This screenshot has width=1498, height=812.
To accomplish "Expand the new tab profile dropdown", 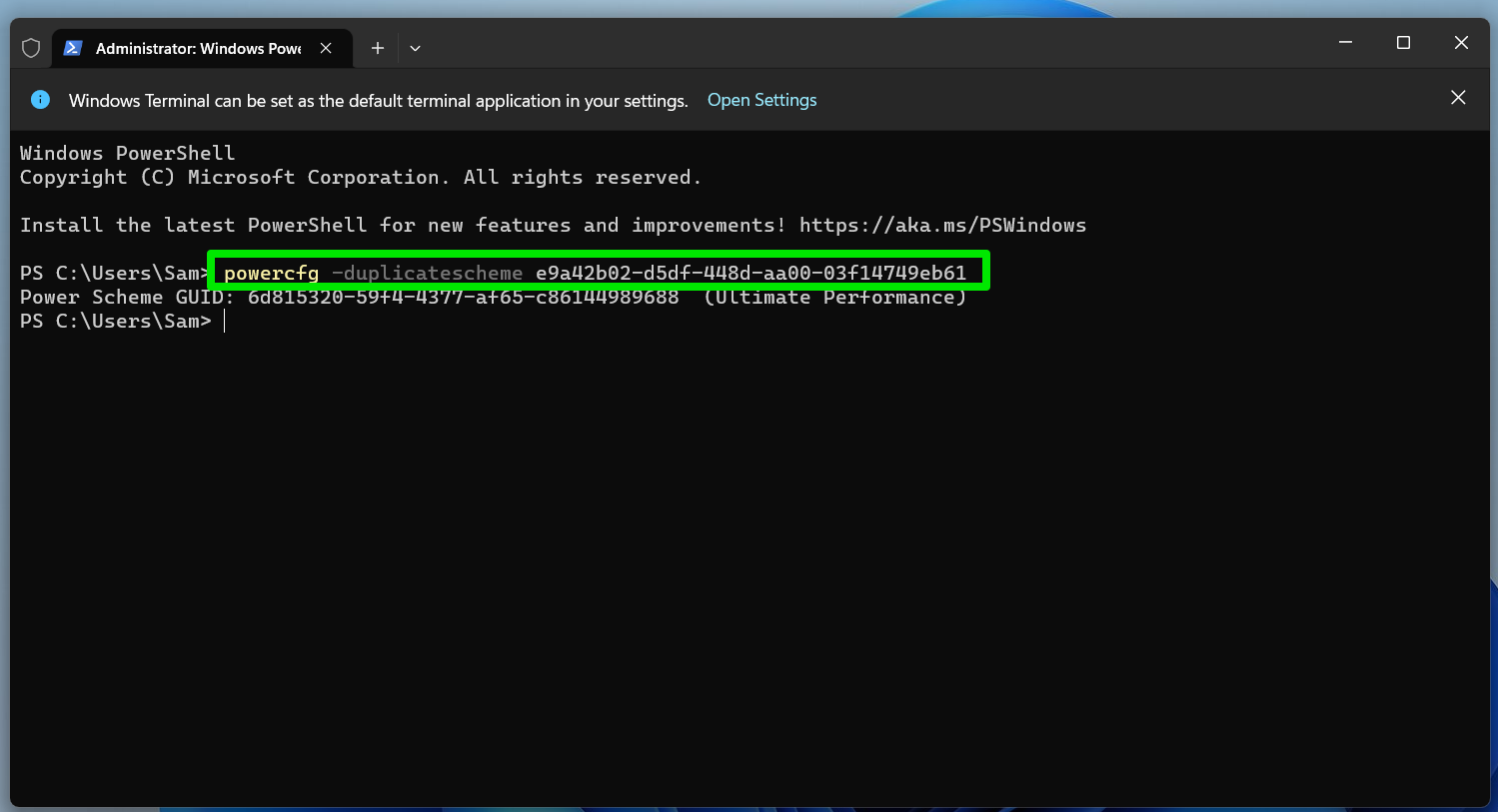I will [x=415, y=48].
